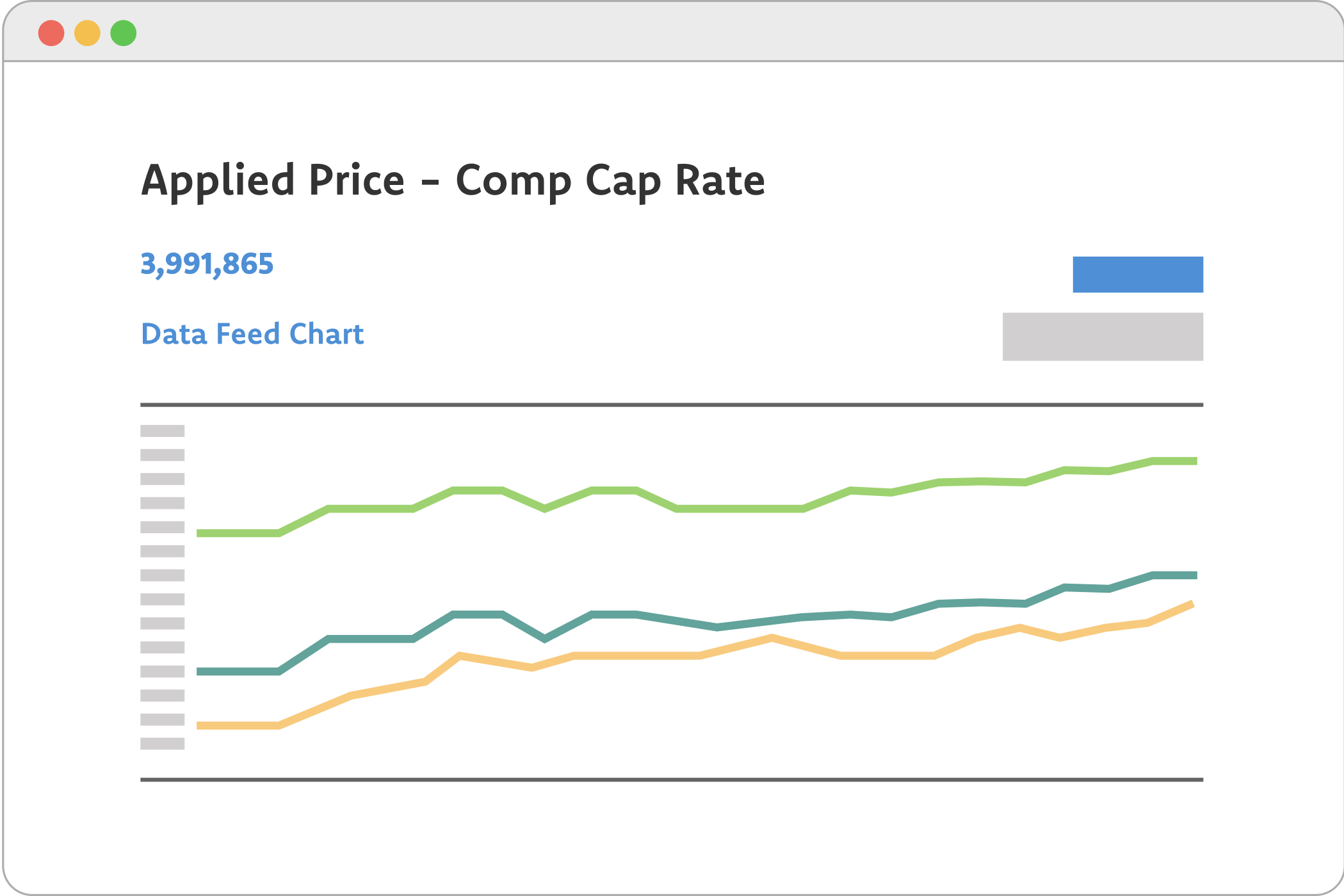The image size is (1344, 896).
Task: Click the Applied Price – Comp Cap Rate heading
Action: (453, 180)
